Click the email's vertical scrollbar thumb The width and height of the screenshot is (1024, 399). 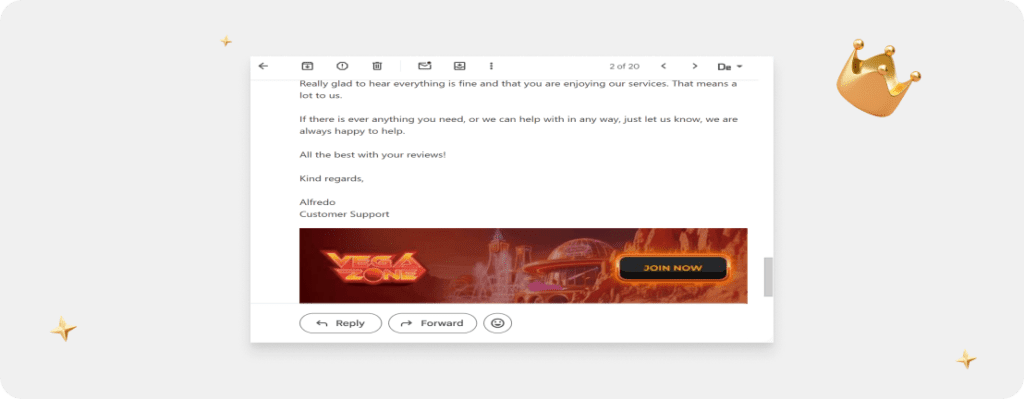(768, 277)
